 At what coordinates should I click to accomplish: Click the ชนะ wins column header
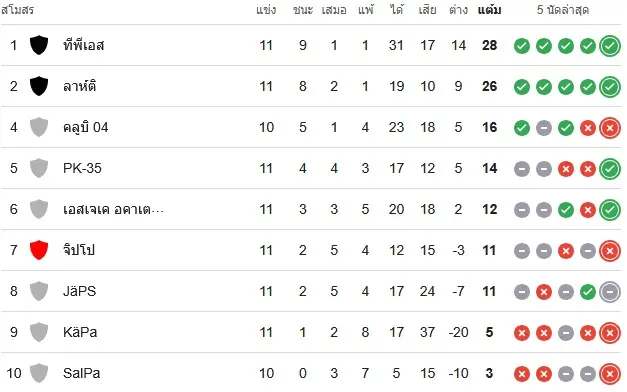(303, 10)
